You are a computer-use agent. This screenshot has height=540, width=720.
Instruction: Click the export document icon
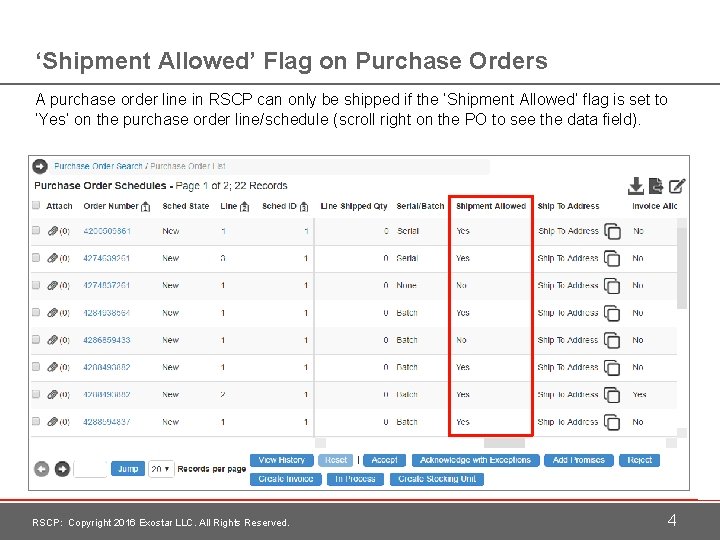tap(656, 186)
